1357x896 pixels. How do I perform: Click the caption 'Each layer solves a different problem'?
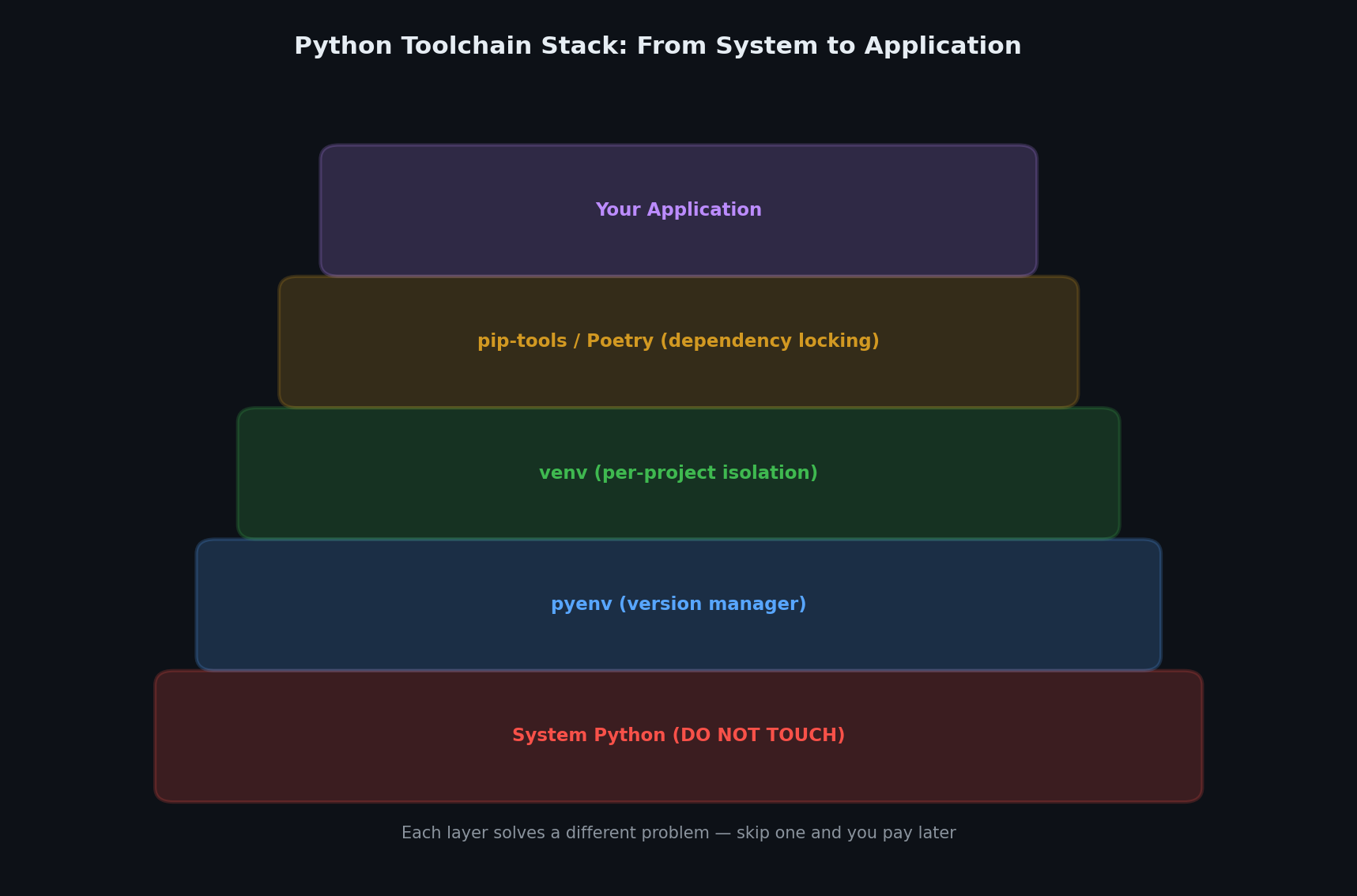555,833
